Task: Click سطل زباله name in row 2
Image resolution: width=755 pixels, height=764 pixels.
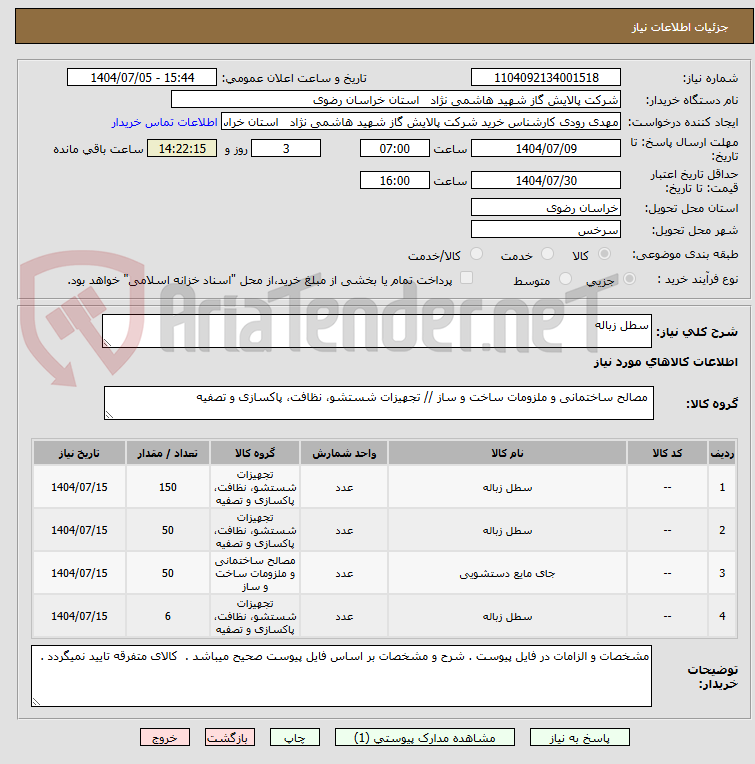Action: tap(507, 530)
